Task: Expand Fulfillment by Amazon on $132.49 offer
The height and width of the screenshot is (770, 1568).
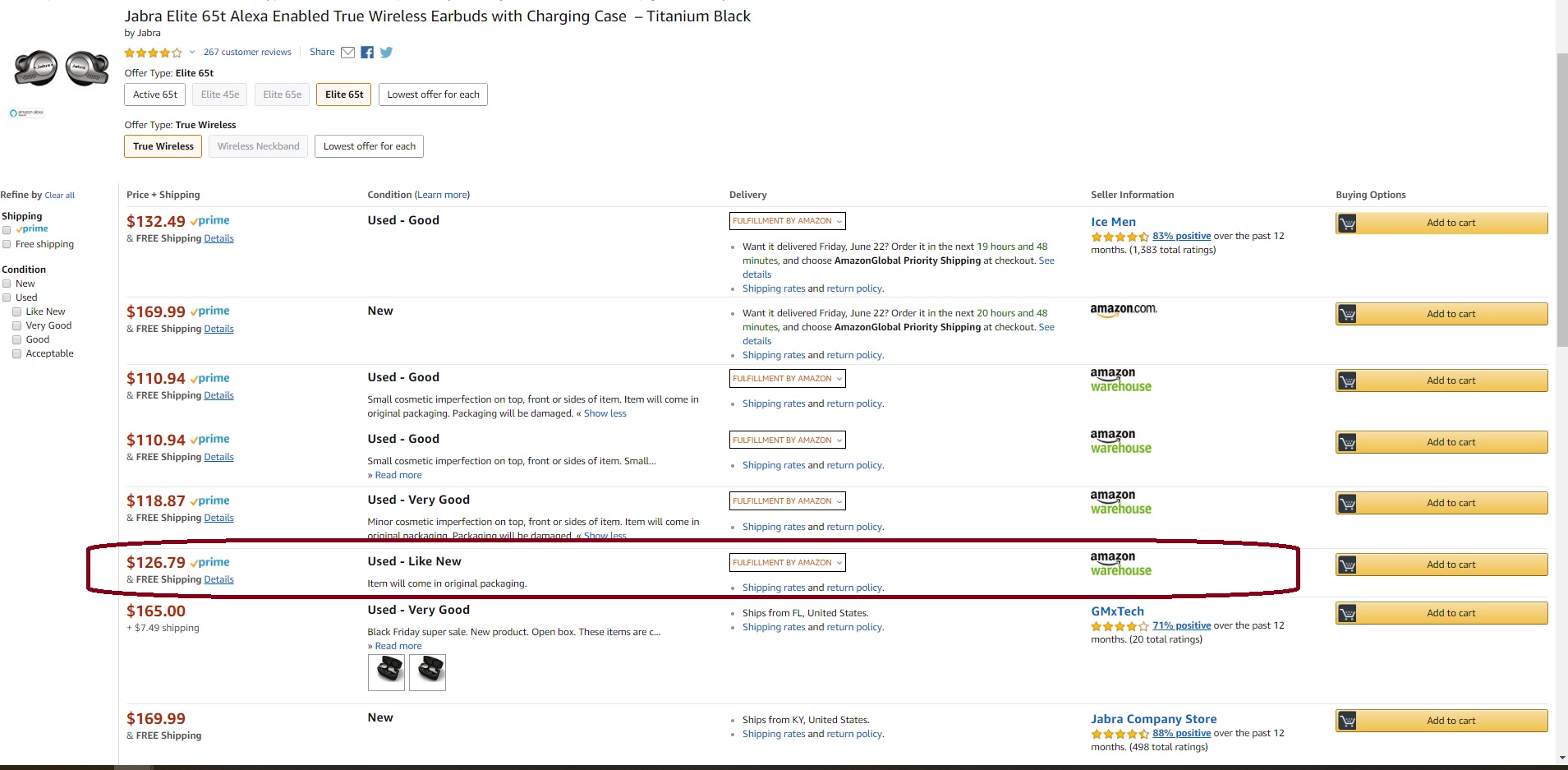Action: (787, 221)
